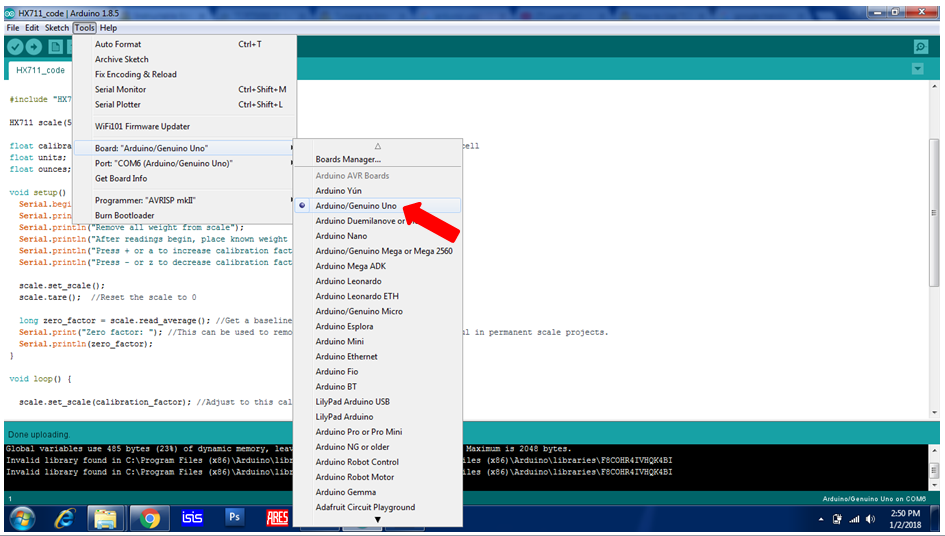Click the Upload arrow toolbar icon

pyautogui.click(x=34, y=46)
